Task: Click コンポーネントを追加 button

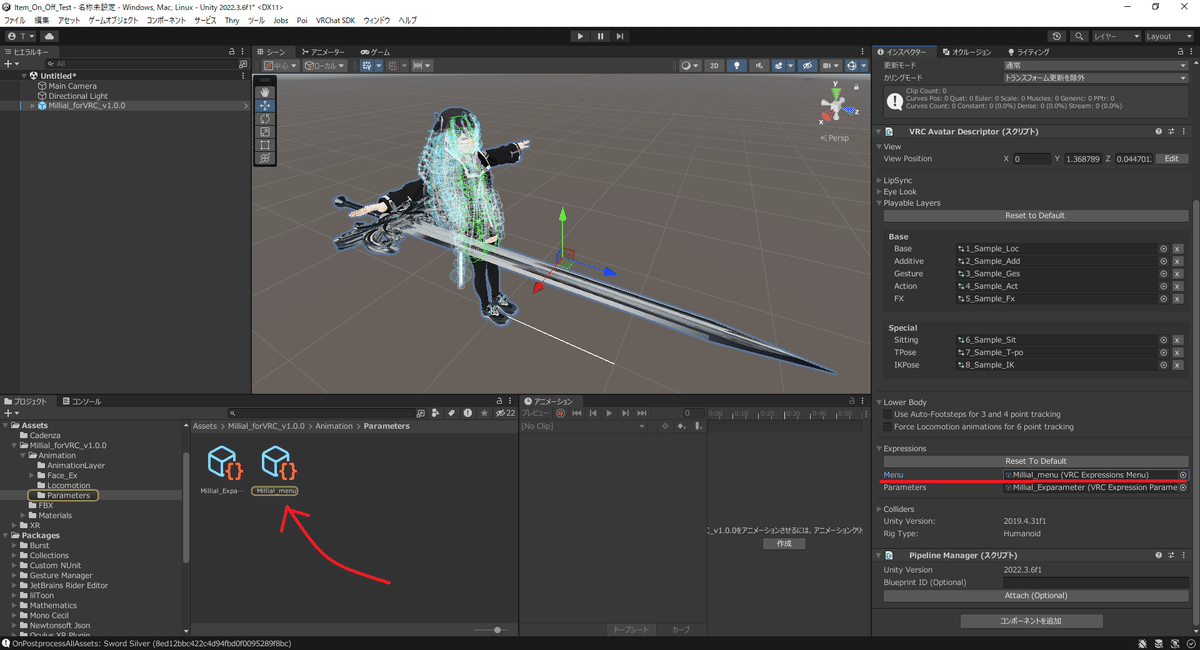Action: (x=1031, y=621)
